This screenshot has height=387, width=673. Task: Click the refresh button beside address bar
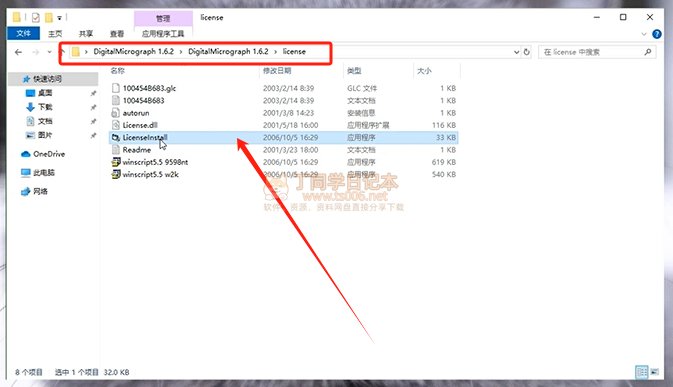click(527, 52)
